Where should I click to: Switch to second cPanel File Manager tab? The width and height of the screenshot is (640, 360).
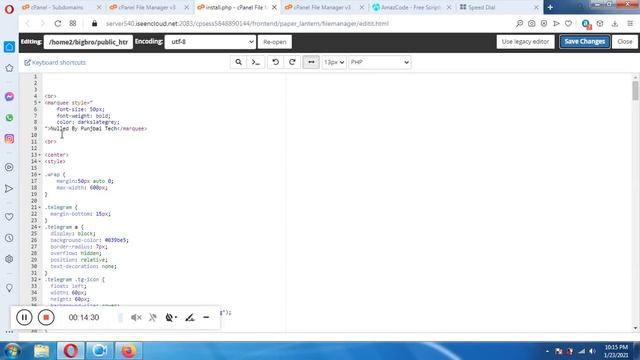[x=146, y=7]
